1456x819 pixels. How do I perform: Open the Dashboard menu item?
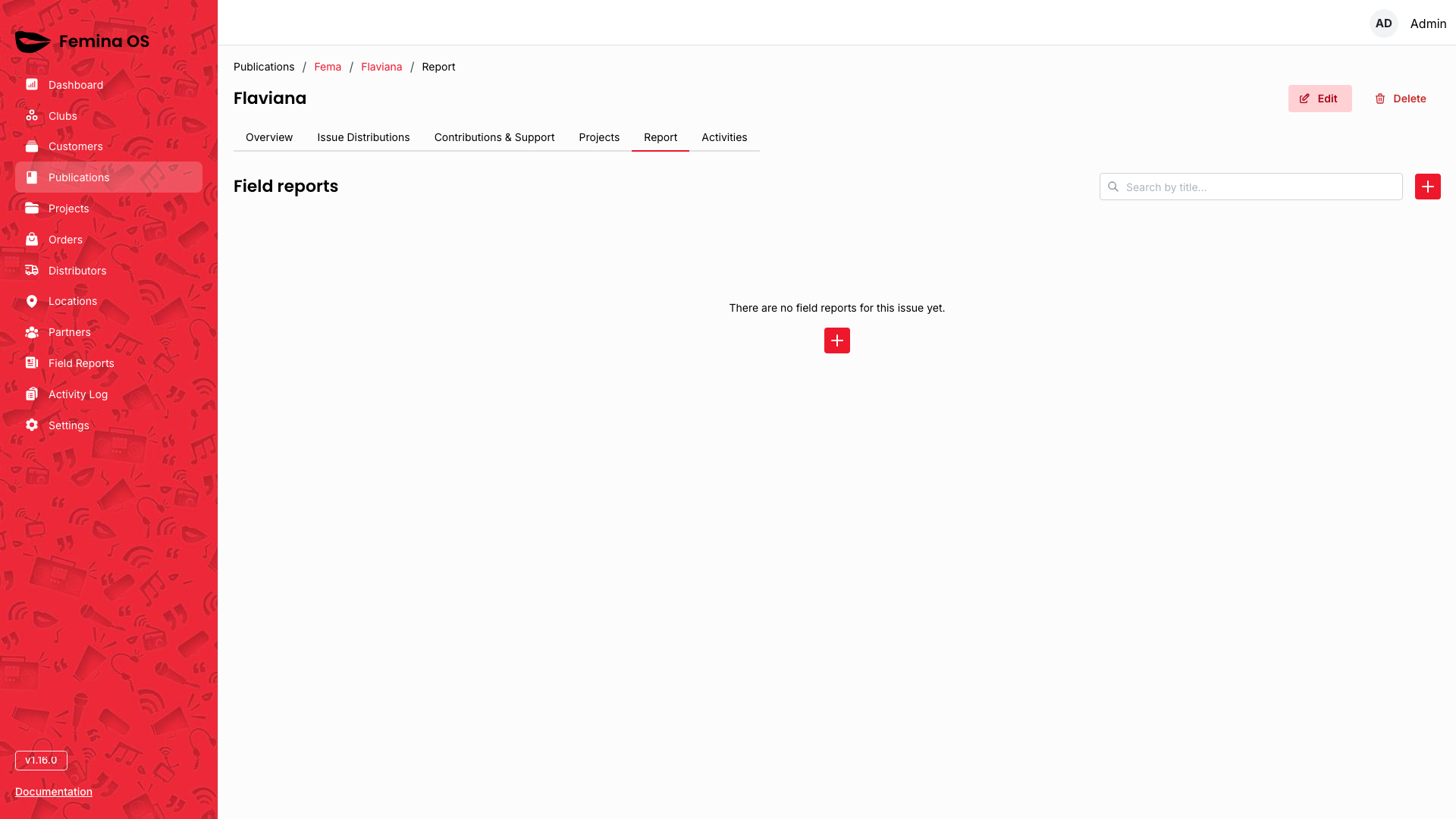pos(108,85)
